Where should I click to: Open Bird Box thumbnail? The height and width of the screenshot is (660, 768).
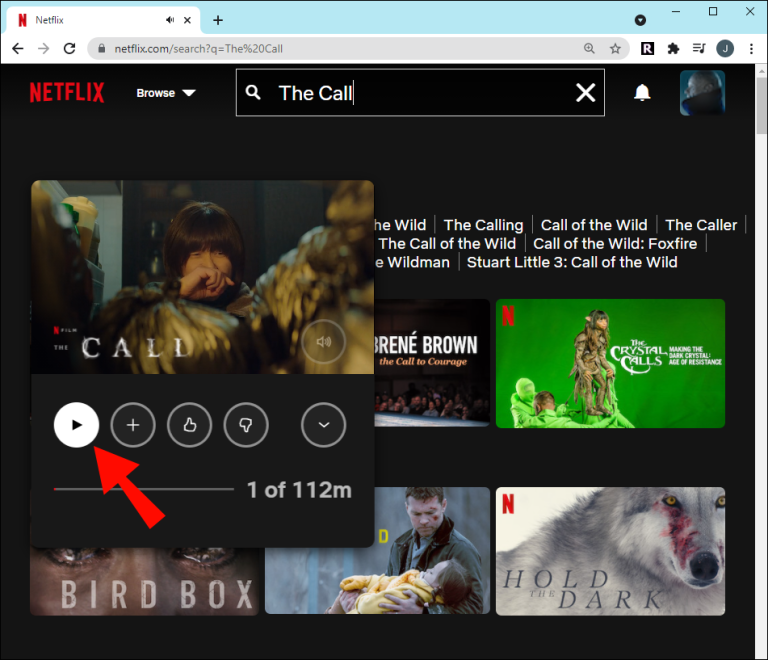coord(144,581)
